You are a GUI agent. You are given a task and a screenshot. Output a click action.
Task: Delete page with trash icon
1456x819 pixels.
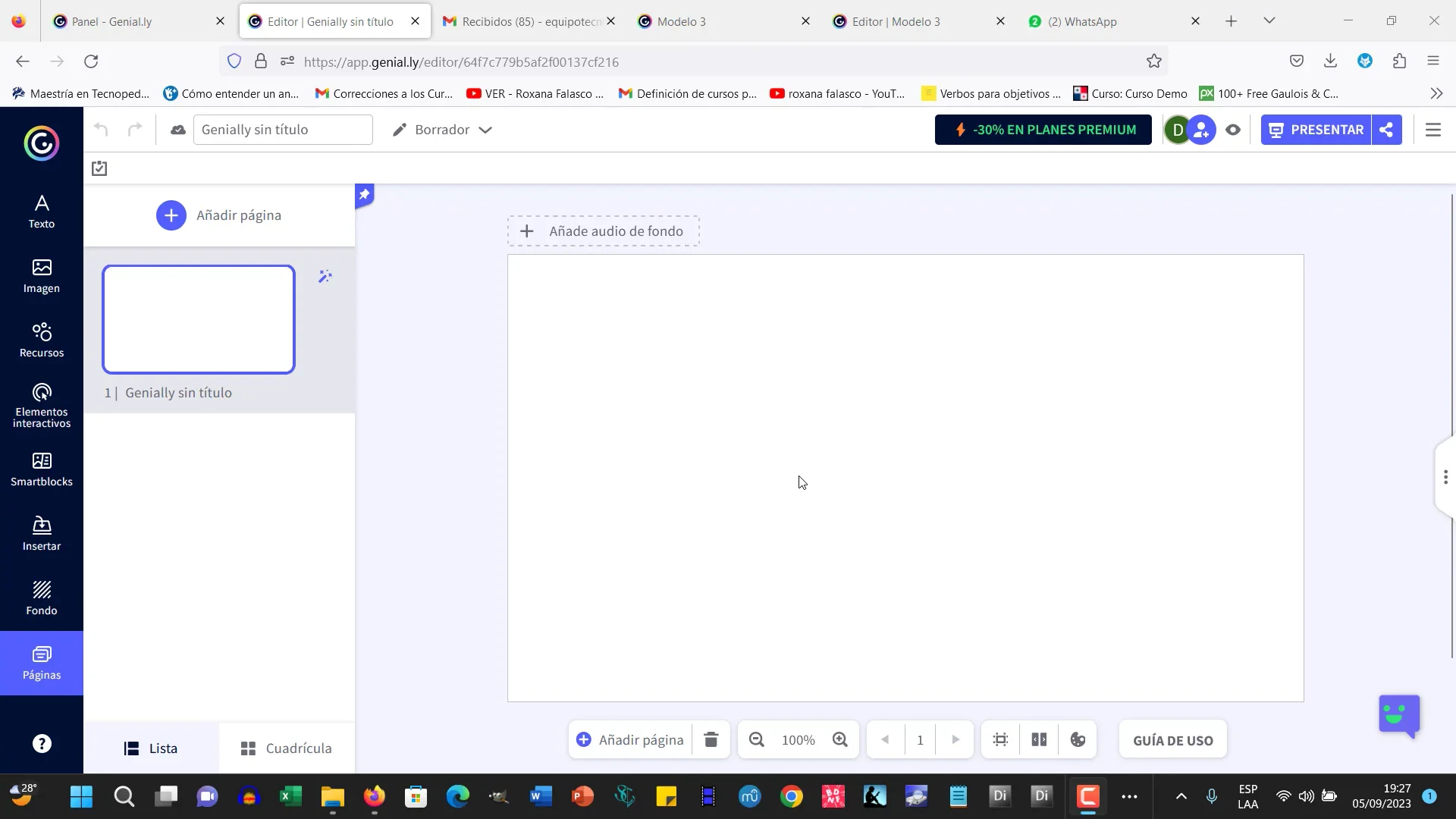(x=711, y=739)
